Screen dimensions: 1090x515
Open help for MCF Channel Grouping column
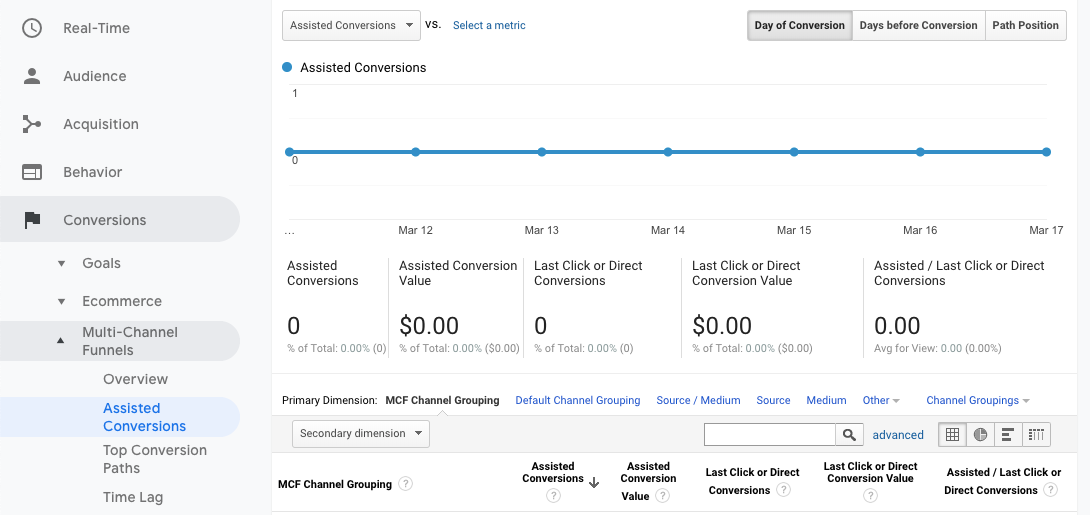tap(405, 484)
